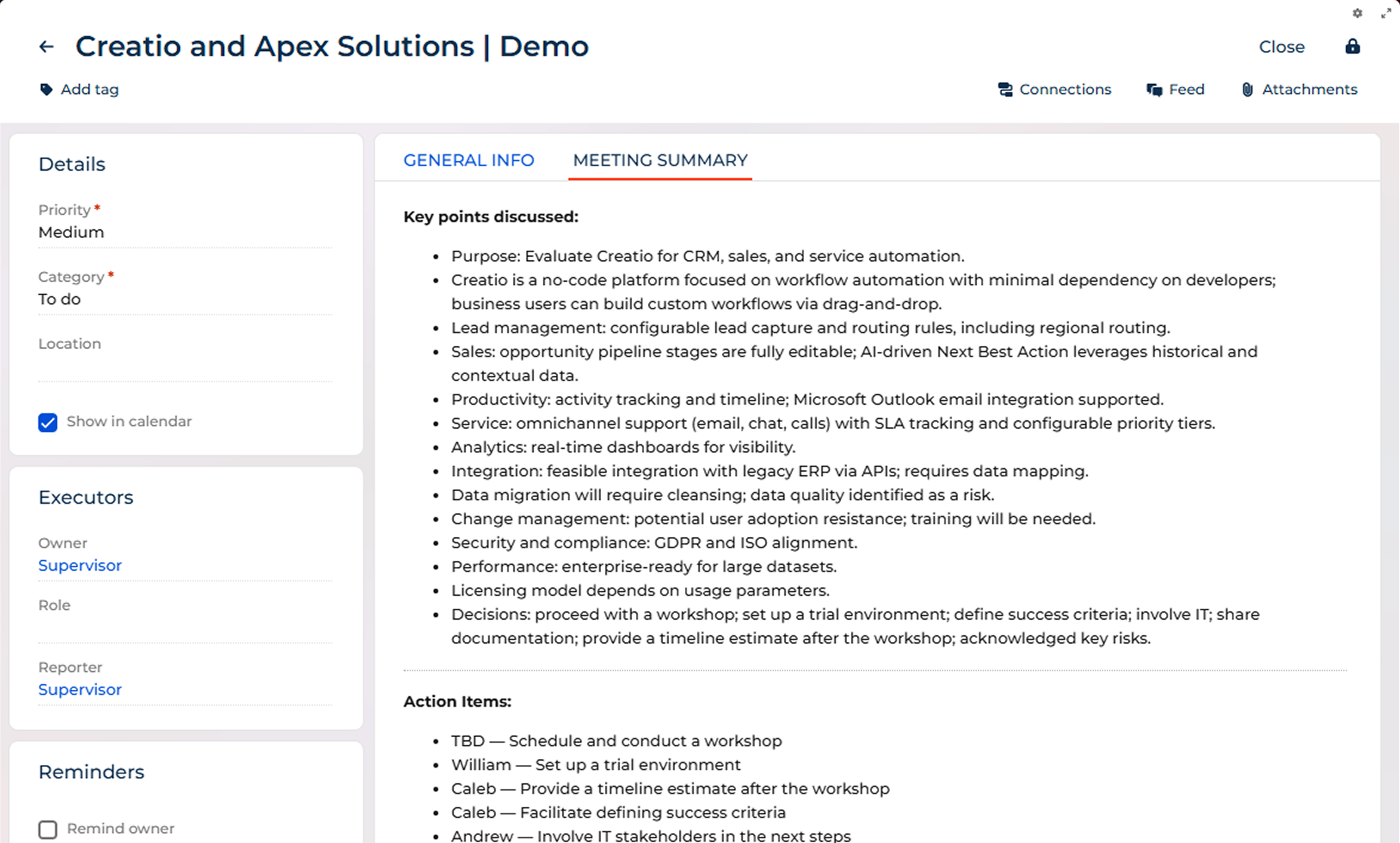The width and height of the screenshot is (1400, 843).
Task: Enable the Remind owner checkbox
Action: pos(48,829)
